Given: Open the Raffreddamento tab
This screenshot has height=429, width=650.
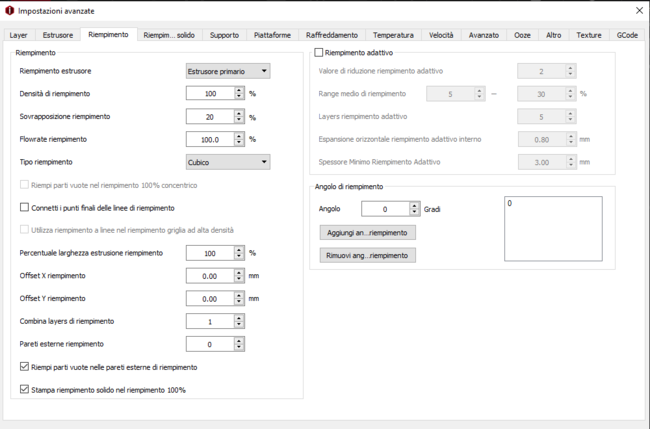Looking at the screenshot, I should pos(331,35).
